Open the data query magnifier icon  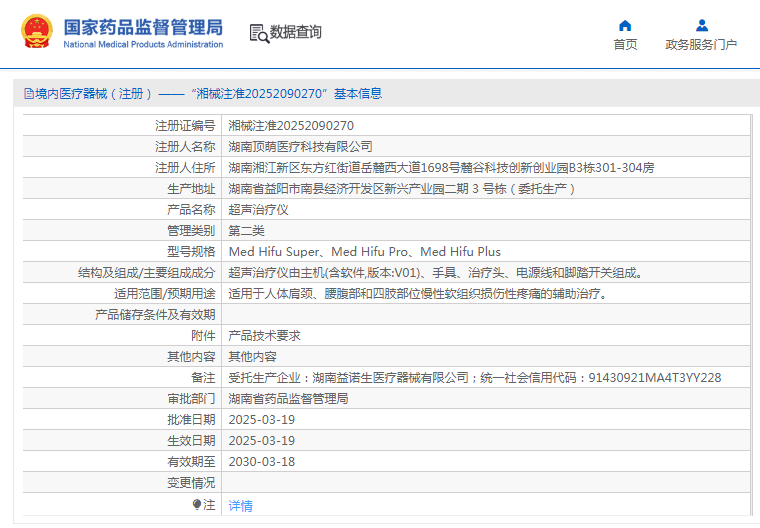coord(259,33)
